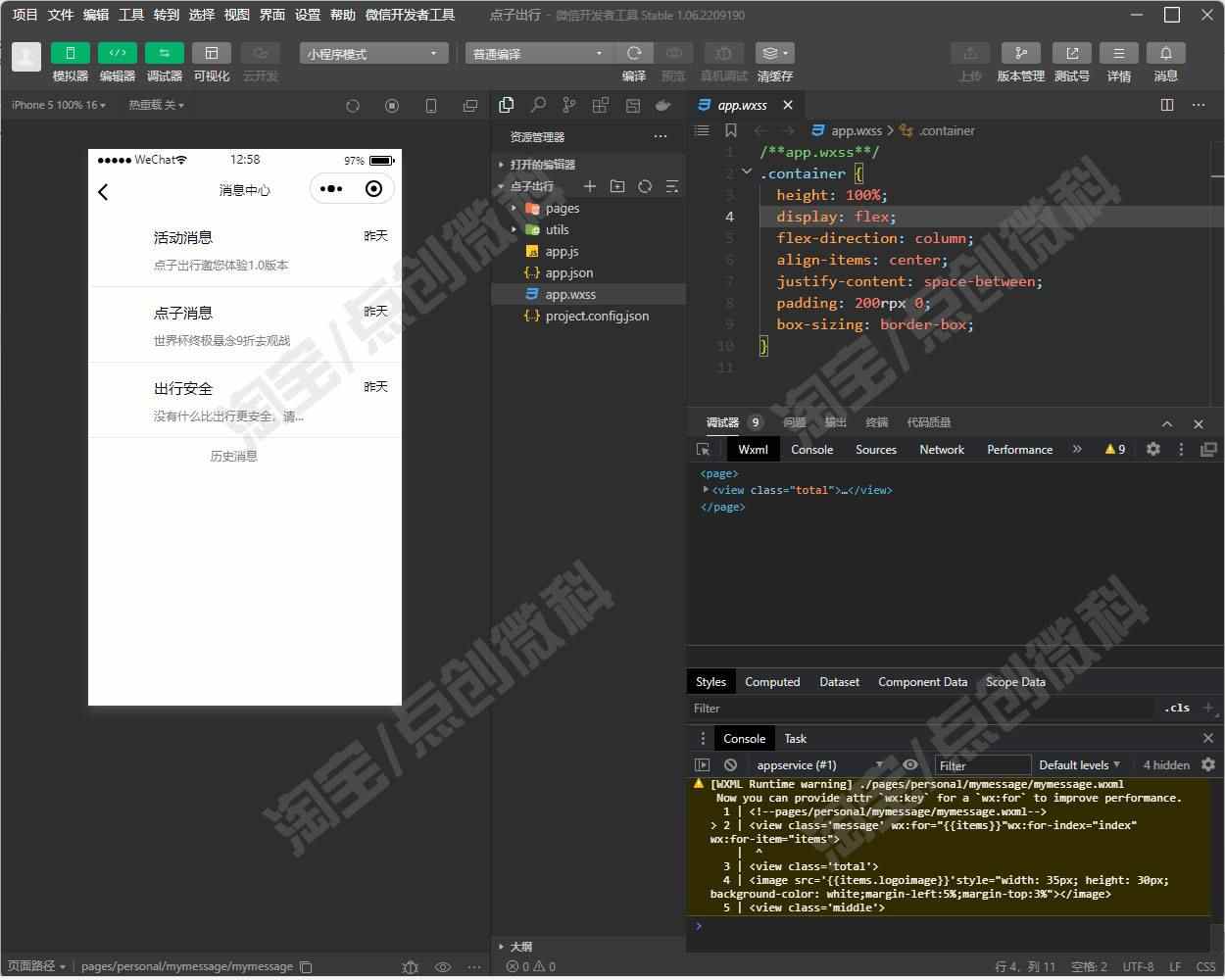
Task: Open the explorer files icon in sidebar
Action: click(x=507, y=105)
